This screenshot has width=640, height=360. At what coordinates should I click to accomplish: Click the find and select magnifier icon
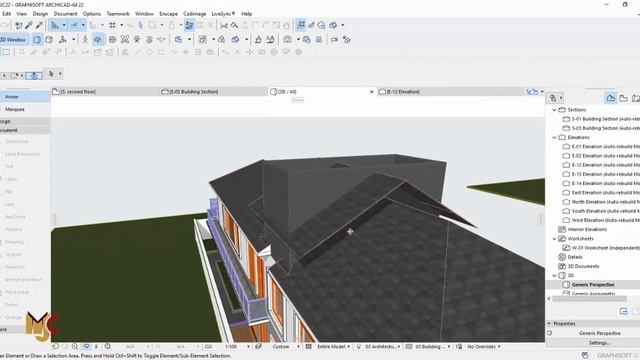tap(234, 25)
